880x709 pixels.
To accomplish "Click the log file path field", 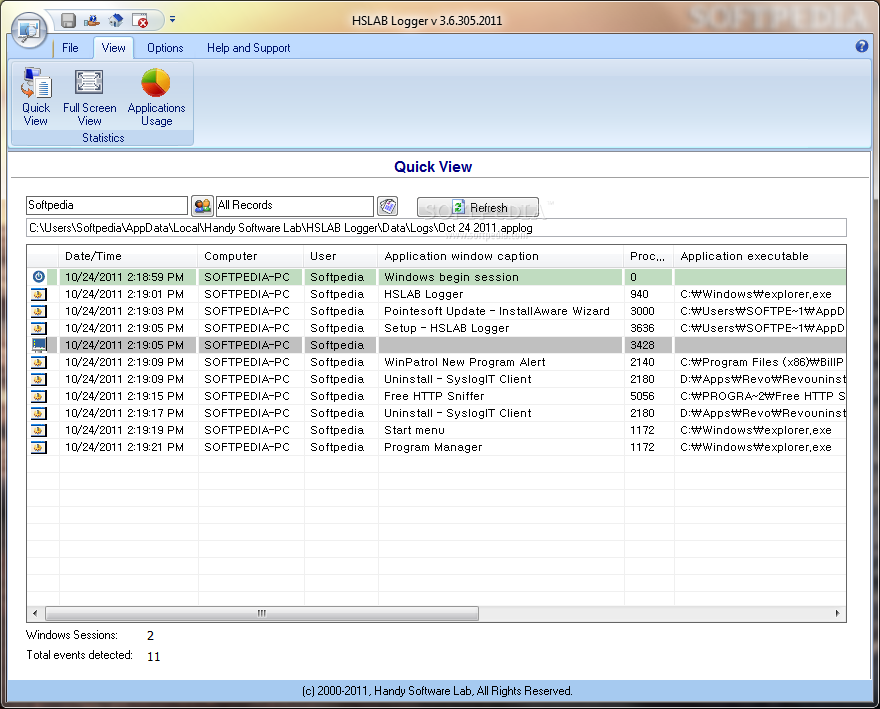I will tap(436, 228).
